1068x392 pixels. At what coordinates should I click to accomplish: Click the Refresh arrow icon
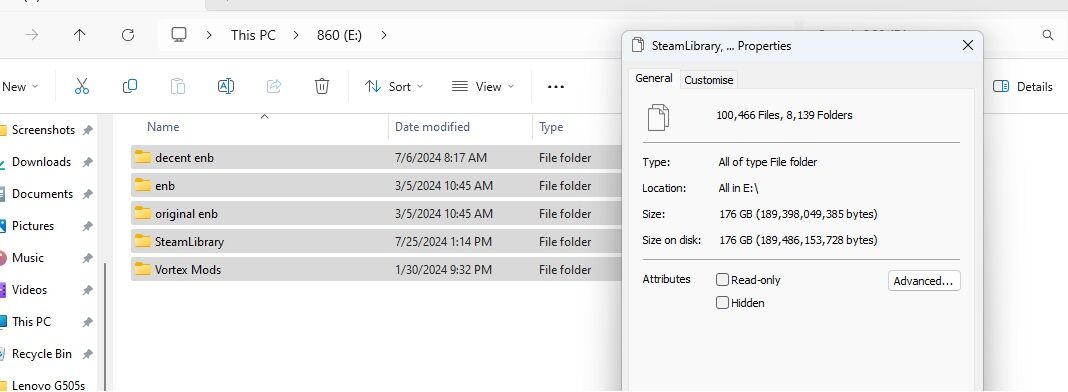point(127,35)
